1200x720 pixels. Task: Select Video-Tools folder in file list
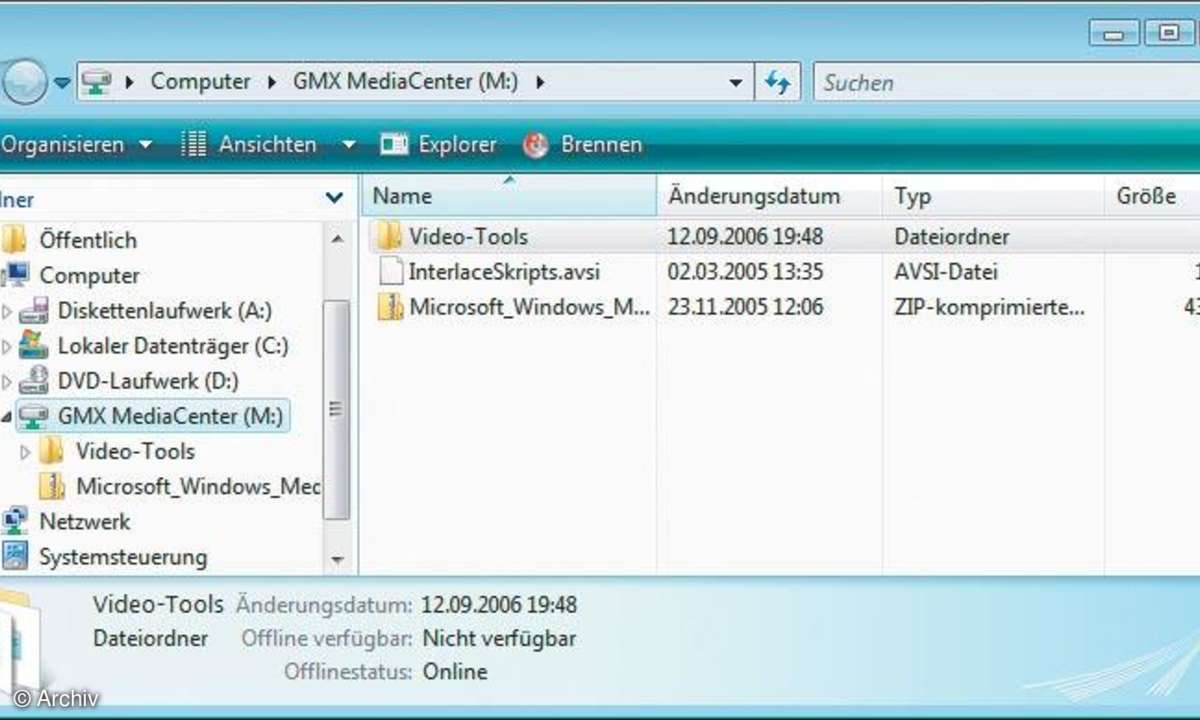[x=468, y=237]
